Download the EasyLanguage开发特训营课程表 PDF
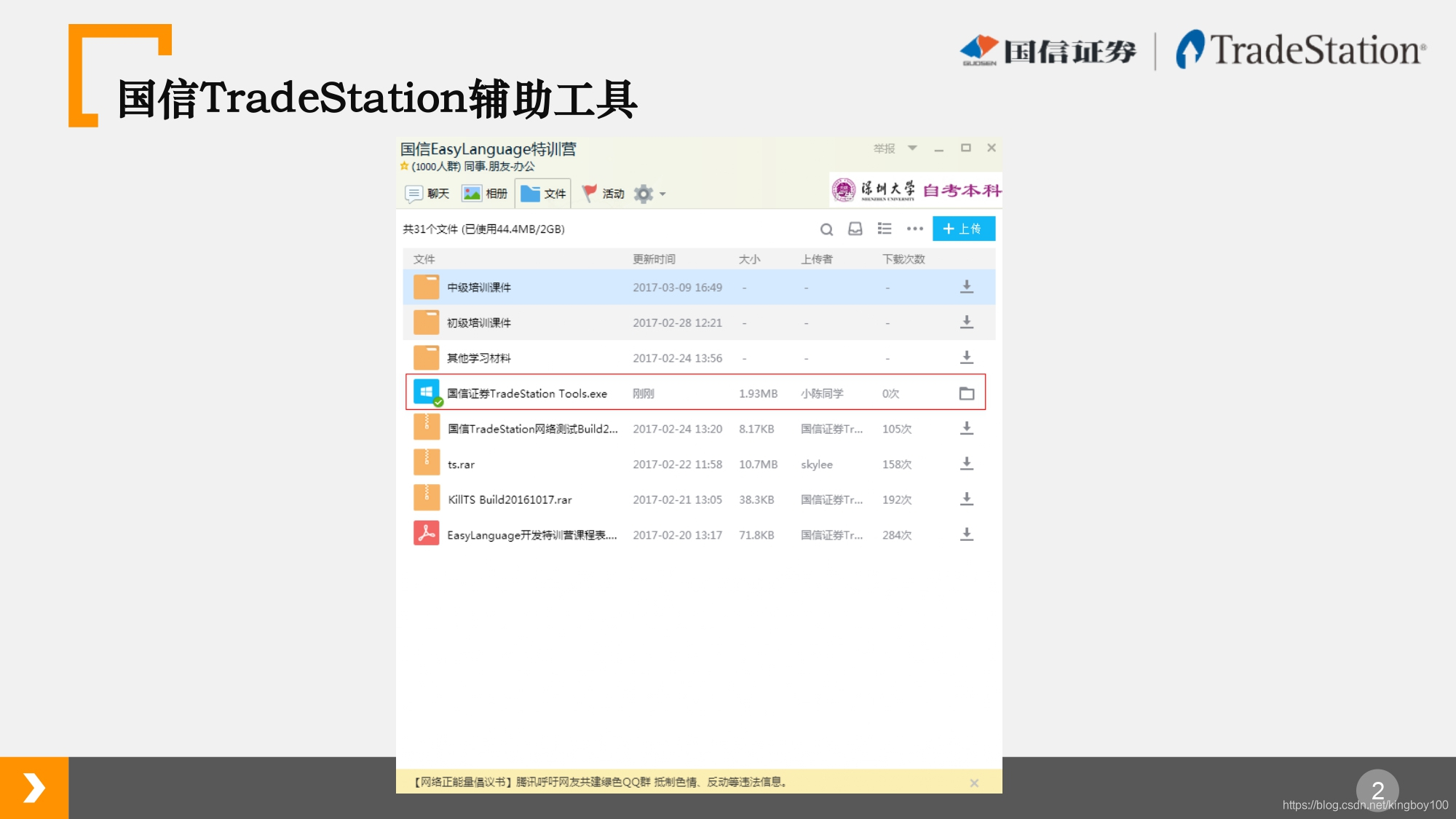This screenshot has width=1456, height=819. click(967, 534)
